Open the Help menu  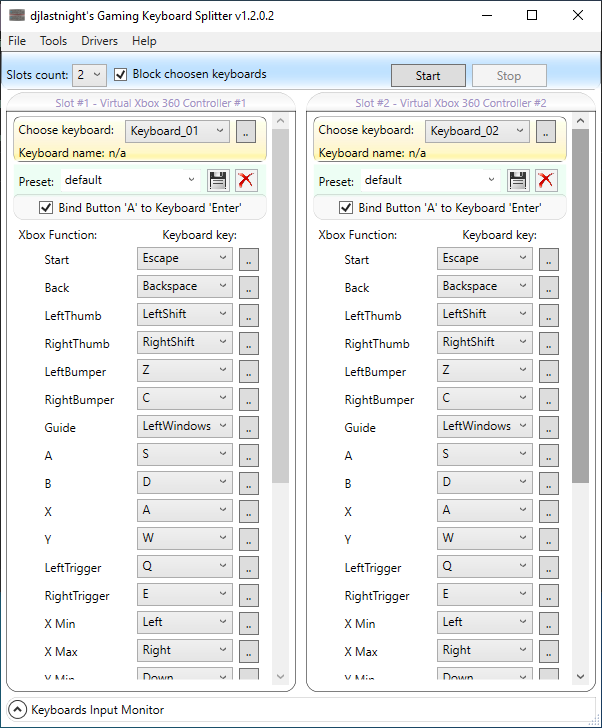coord(144,41)
